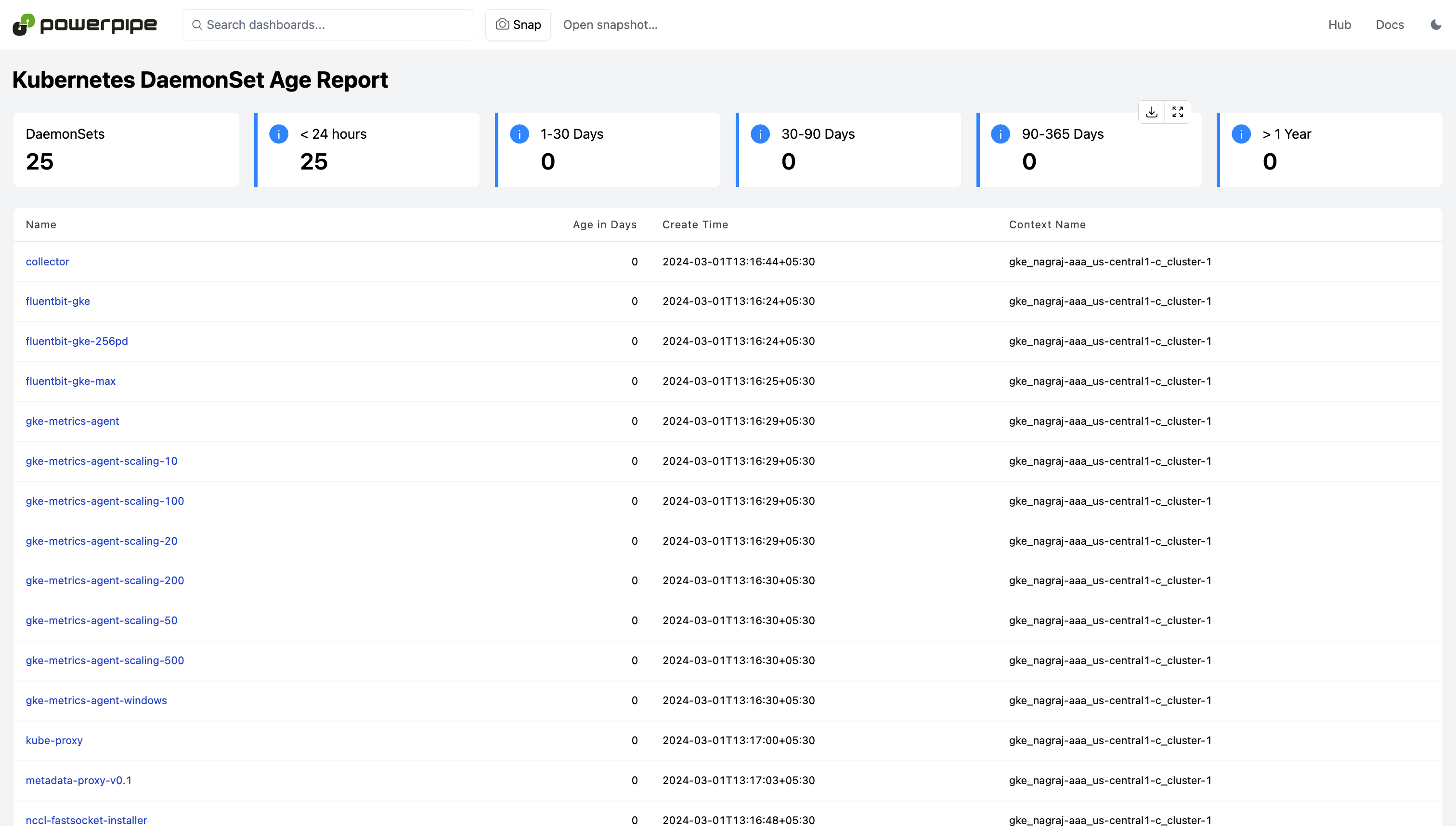The width and height of the screenshot is (1456, 826).
Task: Open the Docs menu link
Action: 1390,25
